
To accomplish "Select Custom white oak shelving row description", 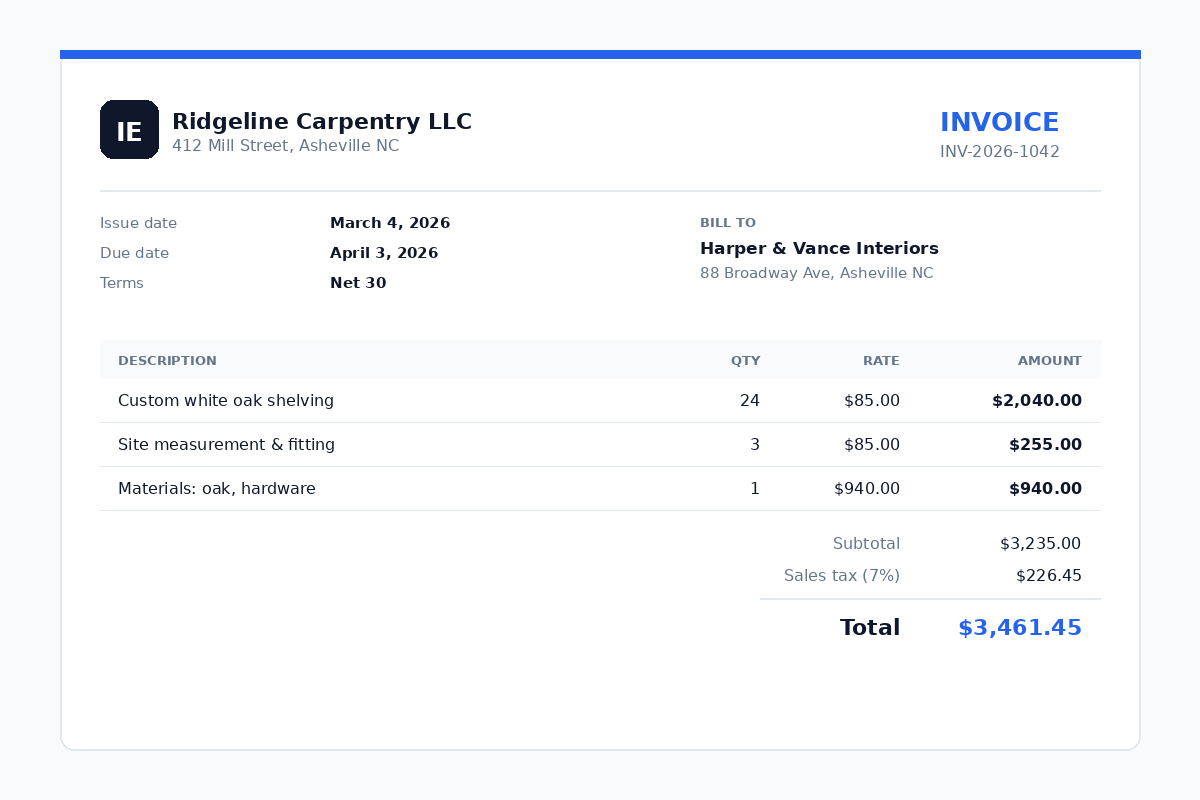I will 226,401.
